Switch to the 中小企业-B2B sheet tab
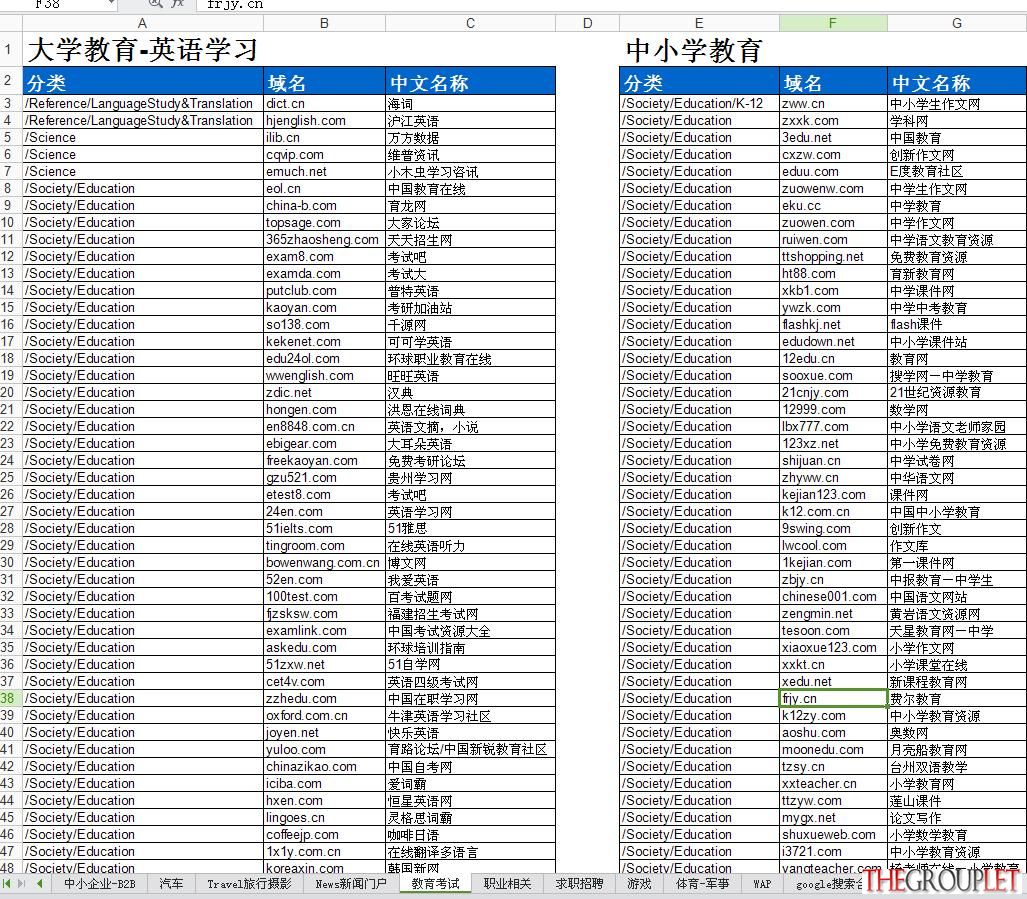Viewport: 1027px width, 899px height. coord(100,884)
